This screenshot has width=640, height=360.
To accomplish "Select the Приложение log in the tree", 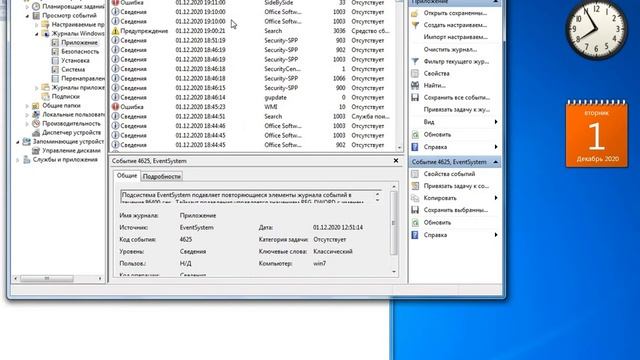I will tap(79, 42).
